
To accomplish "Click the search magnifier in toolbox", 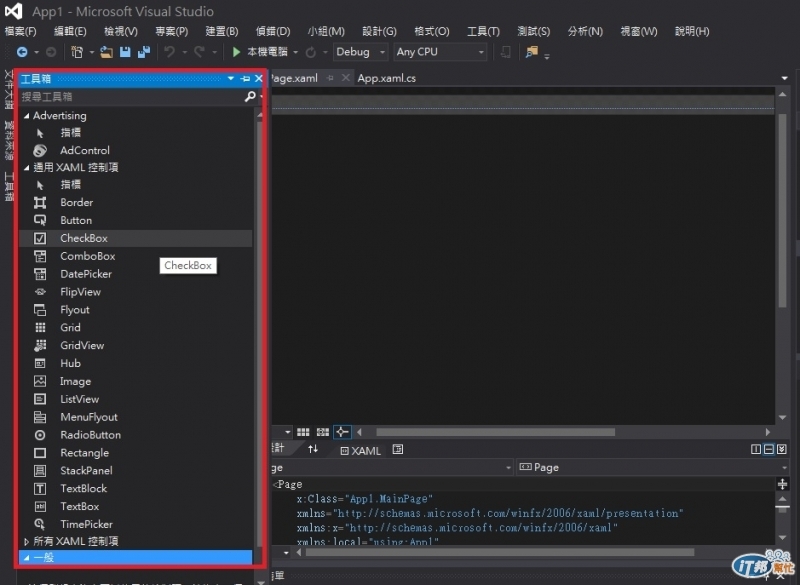I will [x=250, y=96].
